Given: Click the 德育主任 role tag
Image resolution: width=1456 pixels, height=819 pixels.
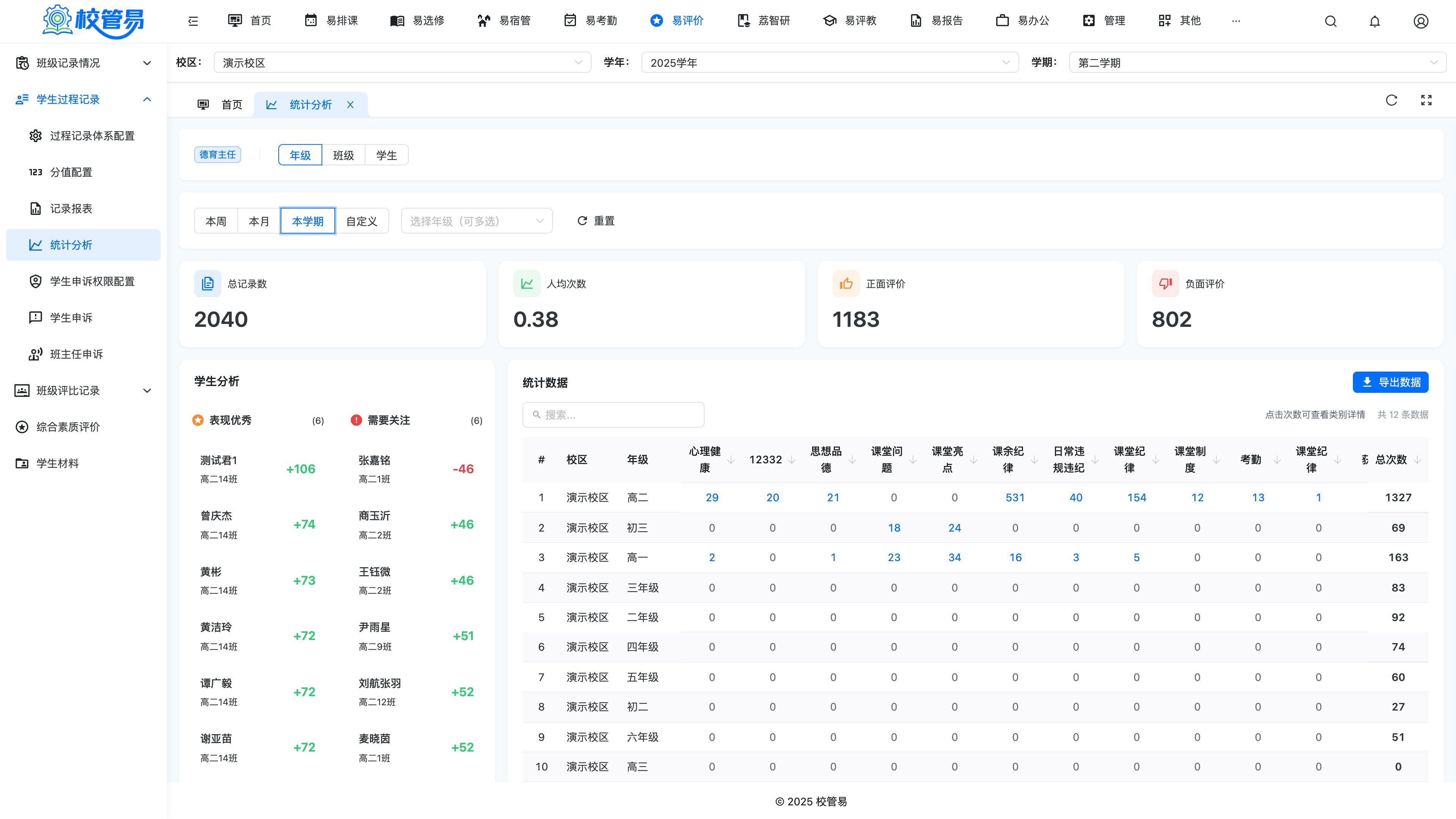Looking at the screenshot, I should coord(218,155).
